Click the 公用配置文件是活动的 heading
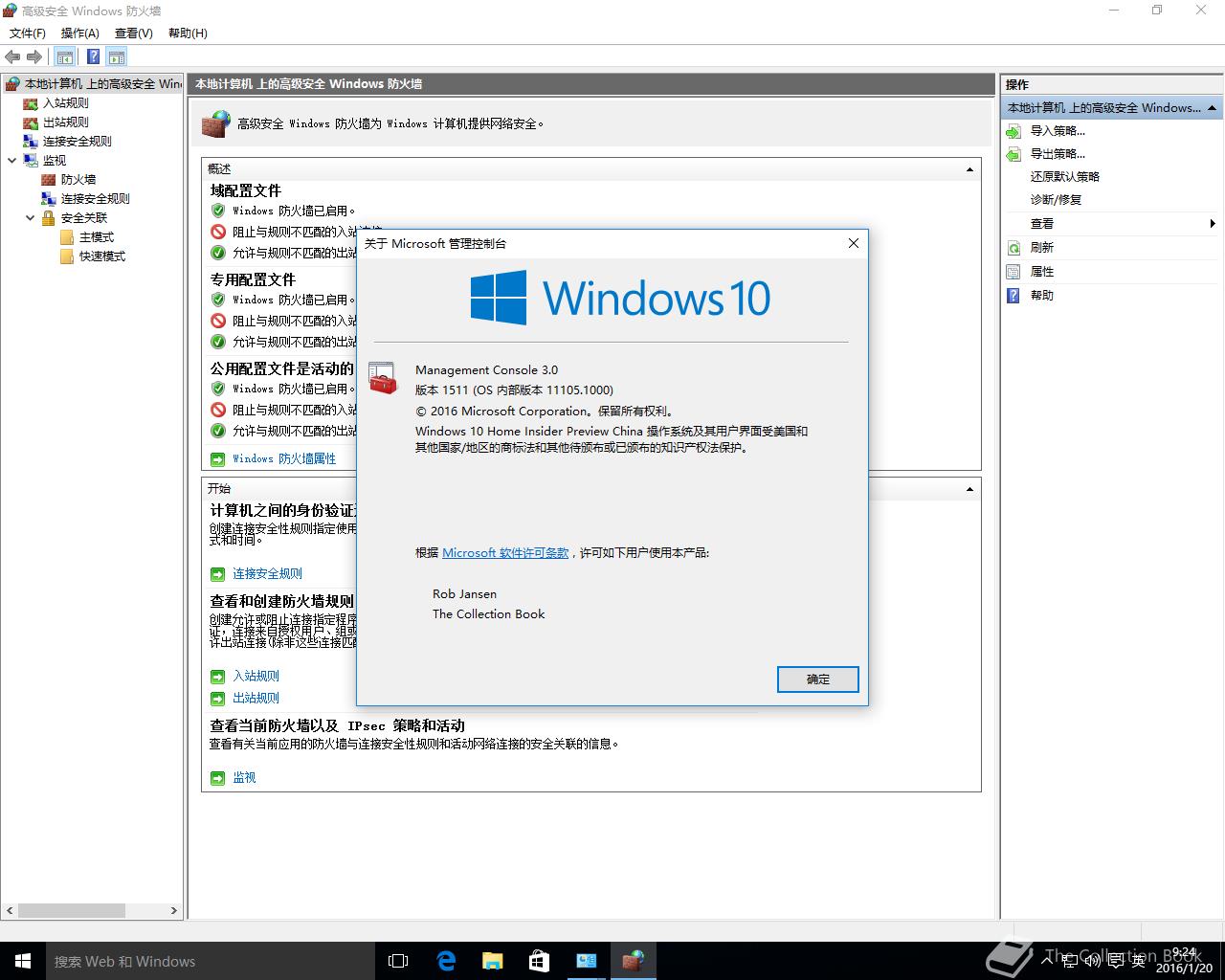Viewport: 1225px width, 980px height. click(x=282, y=368)
